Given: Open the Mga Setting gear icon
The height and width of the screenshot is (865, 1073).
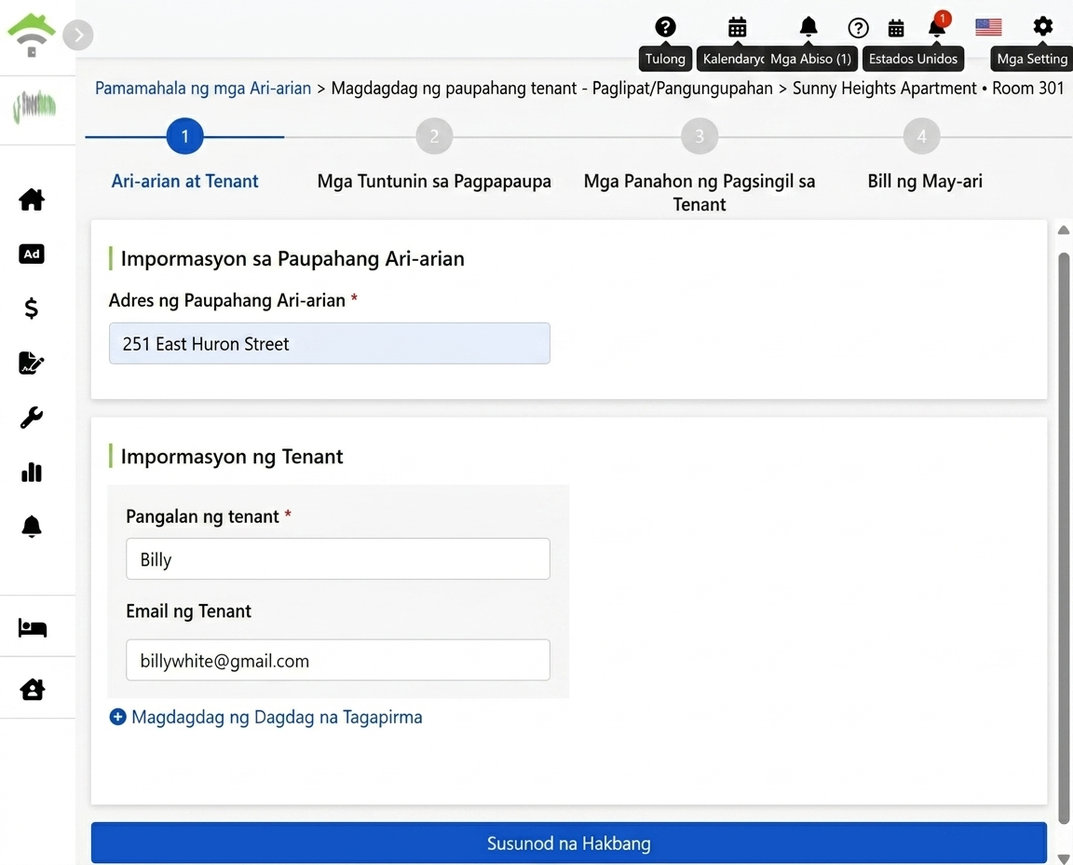Looking at the screenshot, I should click(1042, 27).
